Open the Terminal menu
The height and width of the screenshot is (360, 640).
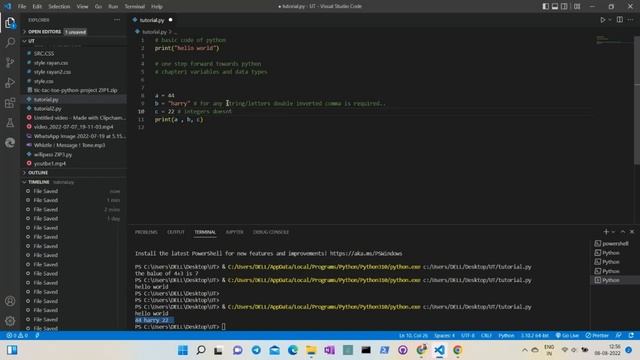(135, 7)
